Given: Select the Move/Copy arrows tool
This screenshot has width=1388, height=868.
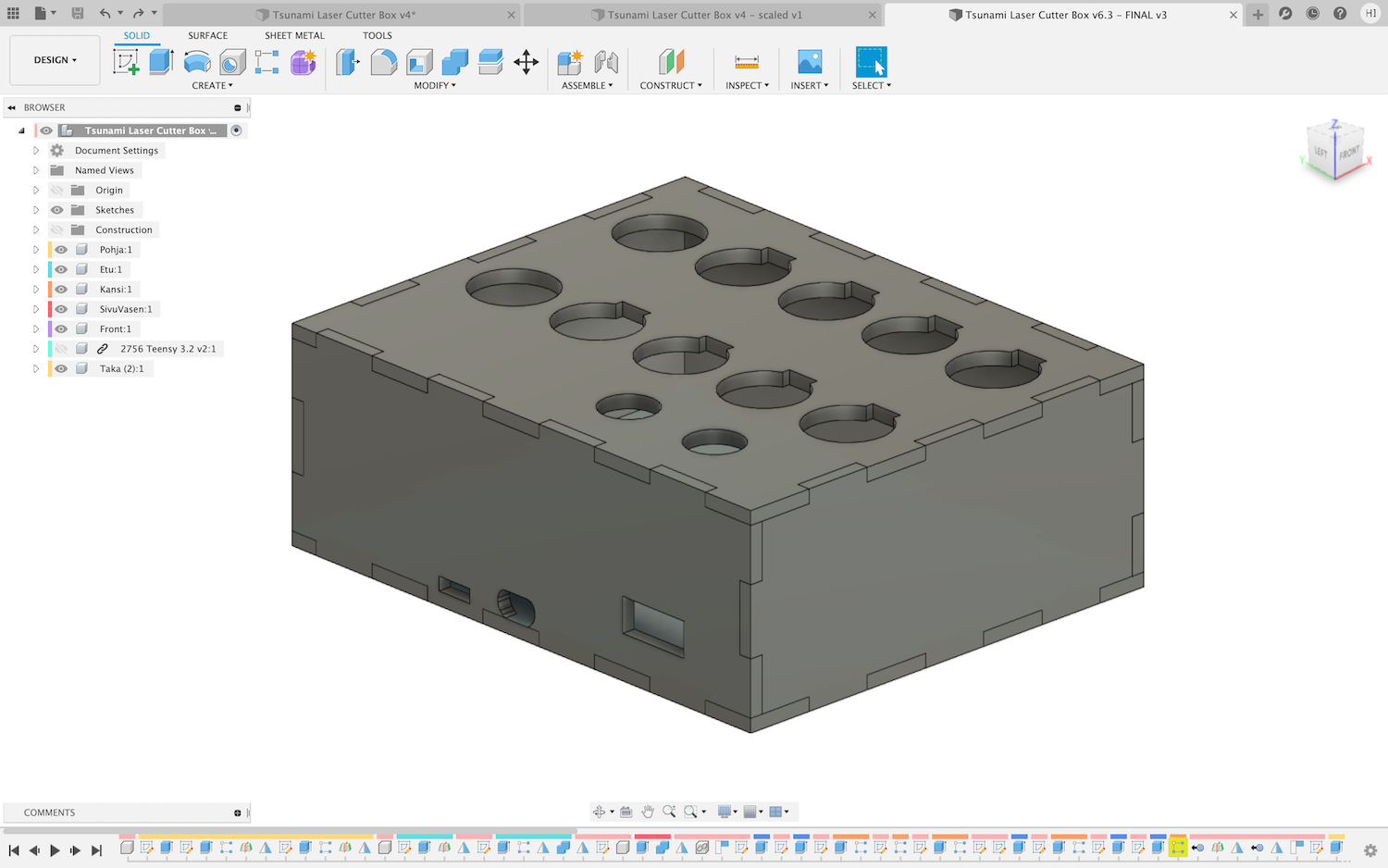Looking at the screenshot, I should [526, 62].
